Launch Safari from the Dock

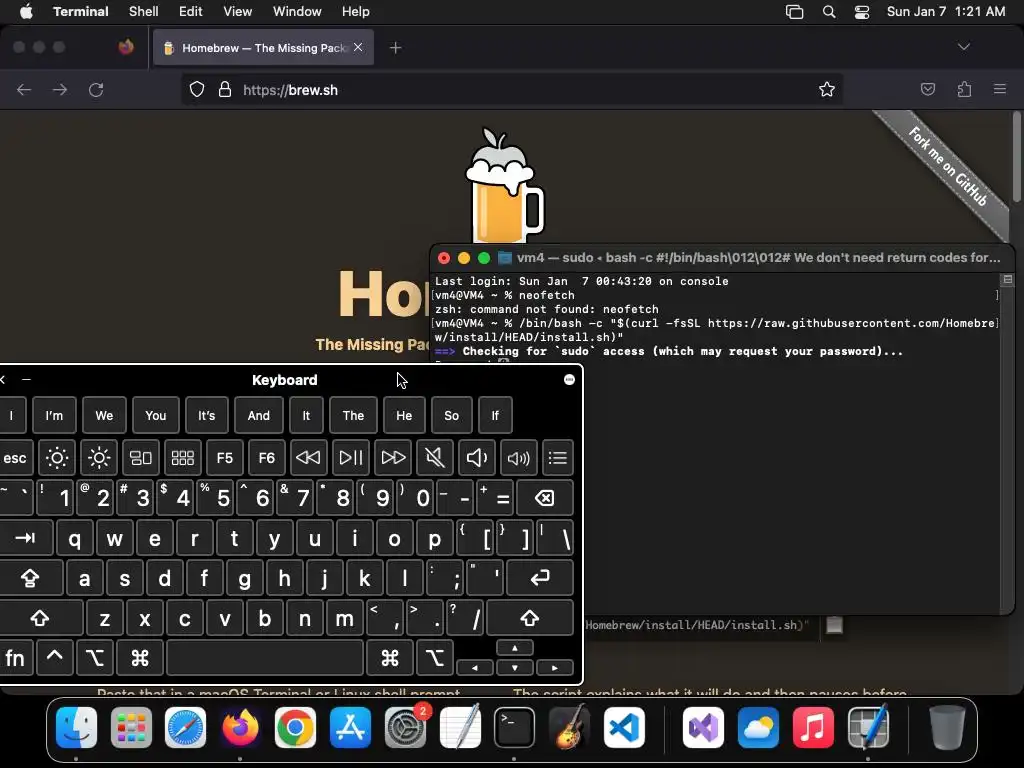point(185,728)
